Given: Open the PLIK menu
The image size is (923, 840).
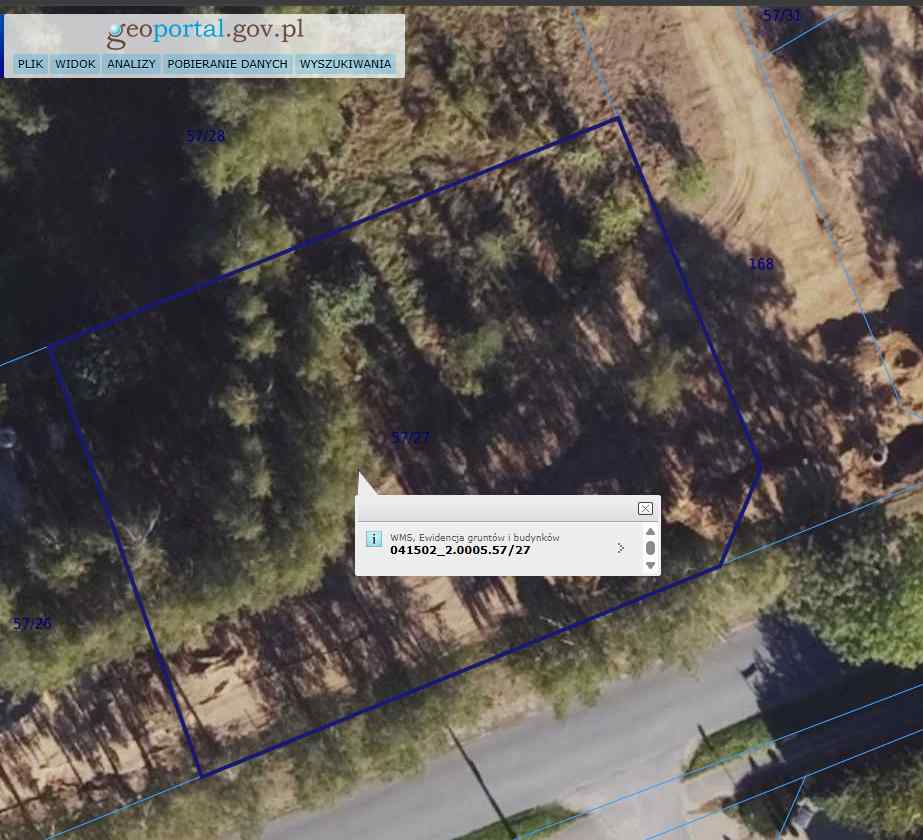Looking at the screenshot, I should point(31,64).
